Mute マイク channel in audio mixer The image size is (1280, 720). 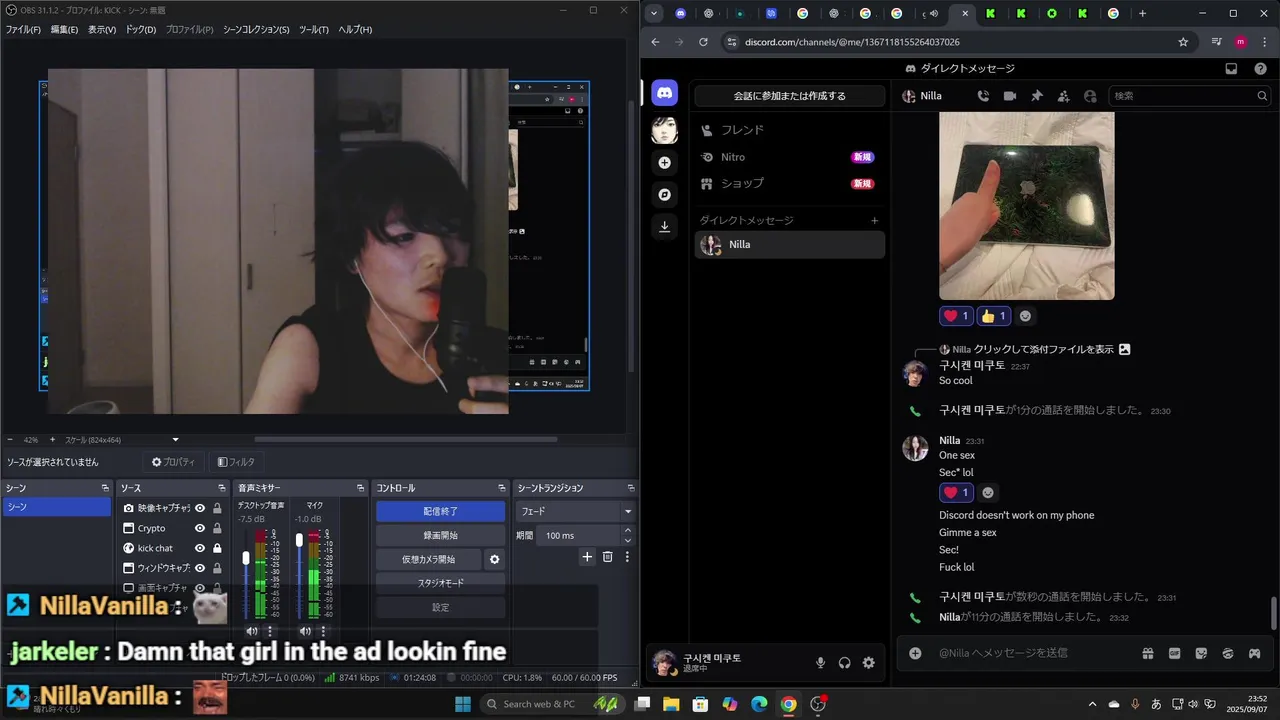(305, 631)
